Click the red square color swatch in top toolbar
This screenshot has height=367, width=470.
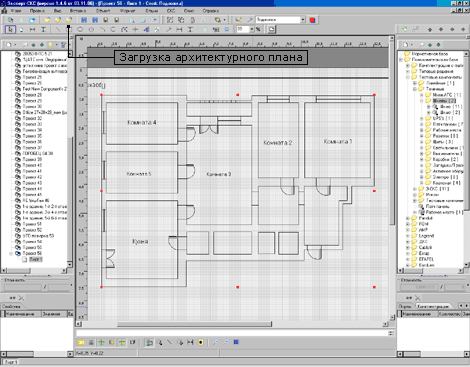(x=312, y=20)
